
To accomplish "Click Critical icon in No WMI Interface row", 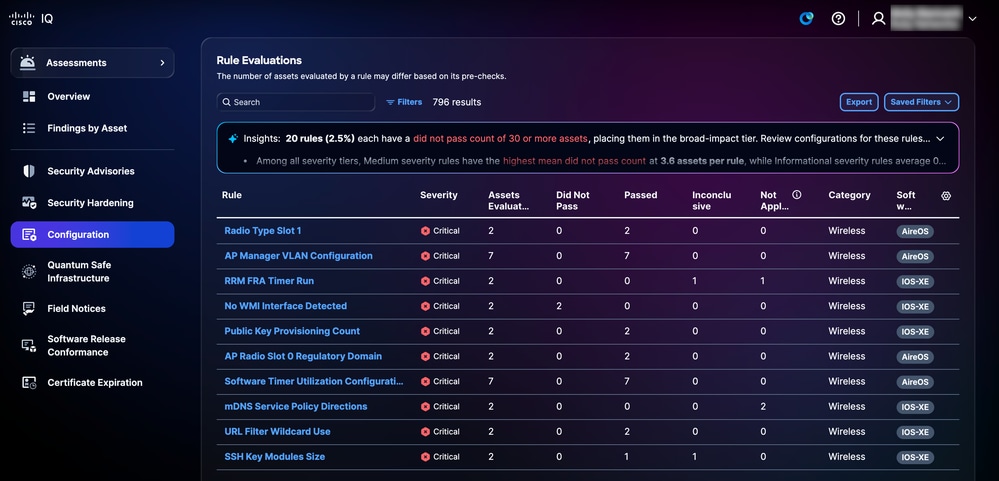I will point(426,306).
